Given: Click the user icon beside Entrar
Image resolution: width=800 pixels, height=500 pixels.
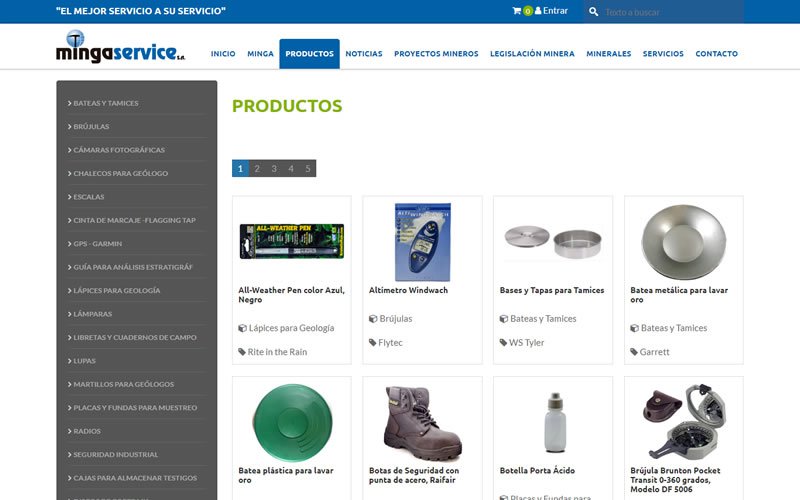Looking at the screenshot, I should coord(538,11).
